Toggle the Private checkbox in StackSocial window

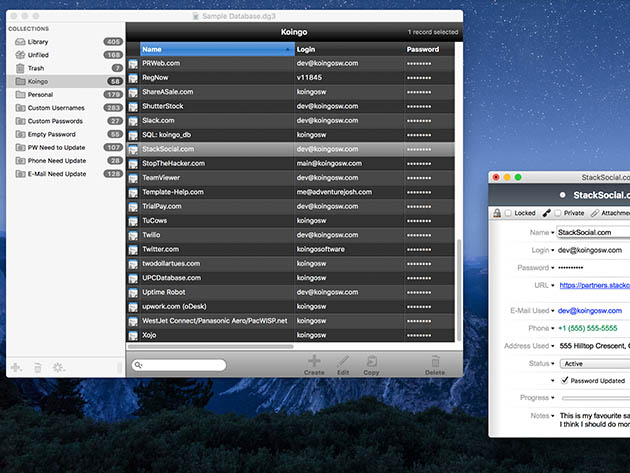[558, 213]
